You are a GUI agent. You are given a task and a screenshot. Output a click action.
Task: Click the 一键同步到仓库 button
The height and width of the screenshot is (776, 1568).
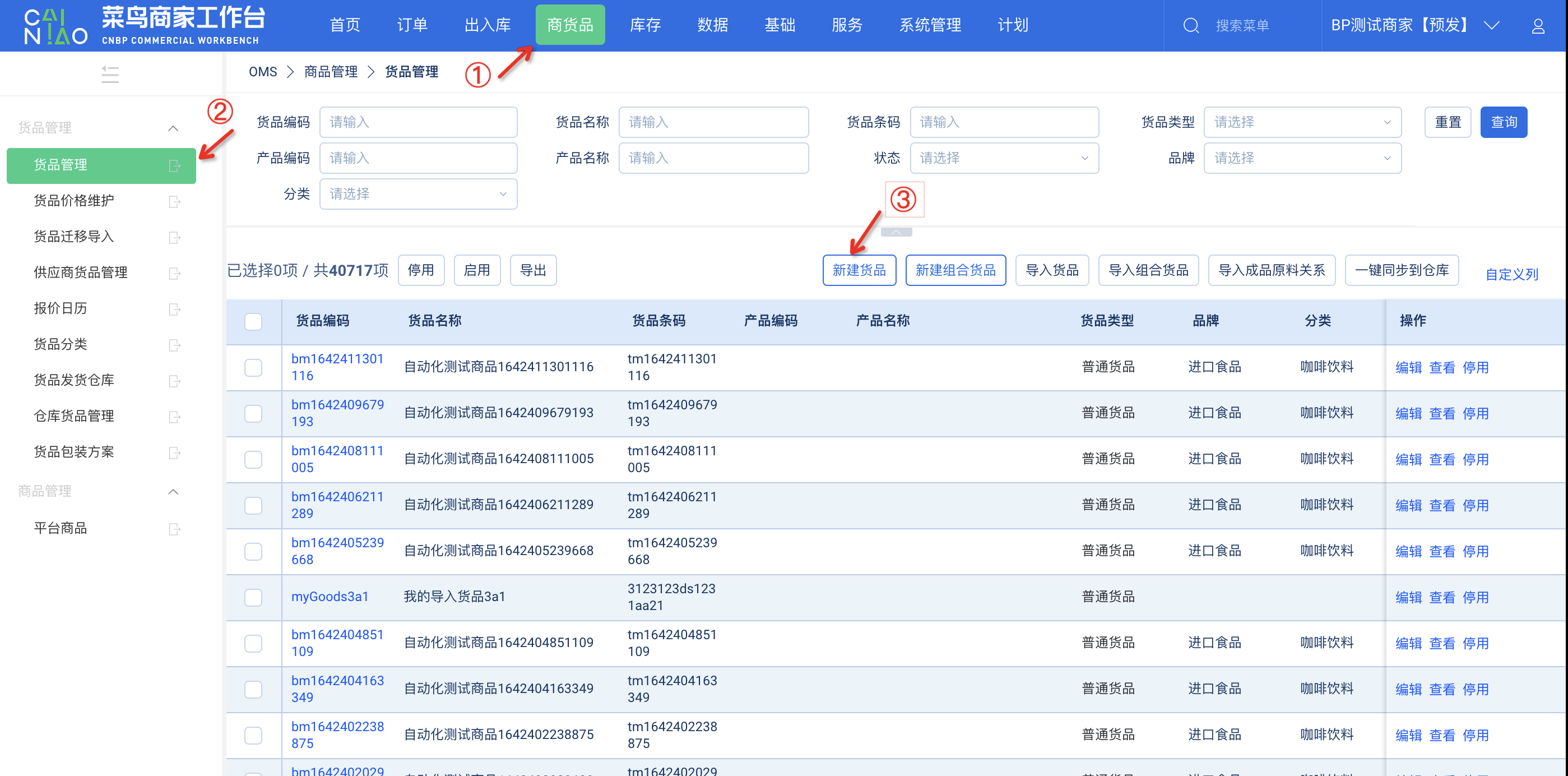1401,270
